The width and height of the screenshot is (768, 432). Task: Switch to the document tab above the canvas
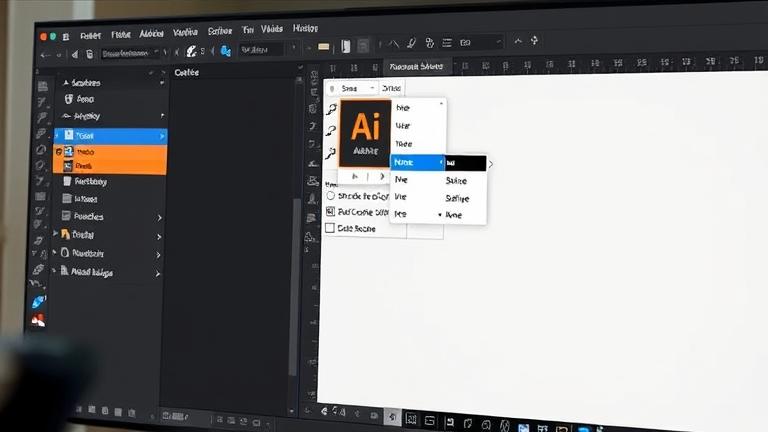coord(416,66)
